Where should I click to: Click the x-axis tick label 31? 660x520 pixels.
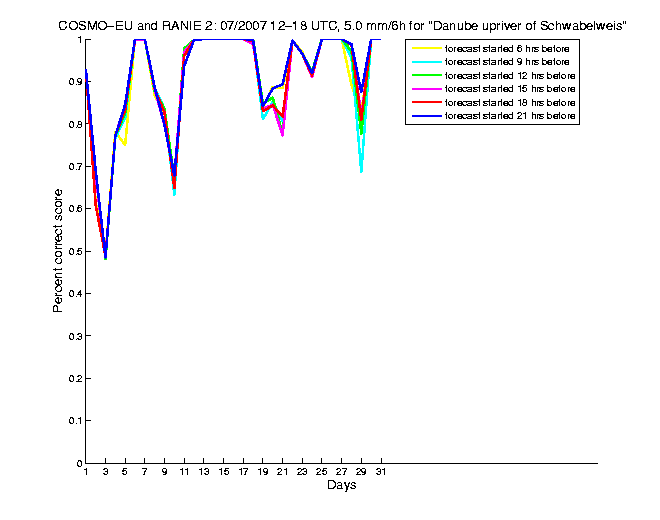[381, 472]
